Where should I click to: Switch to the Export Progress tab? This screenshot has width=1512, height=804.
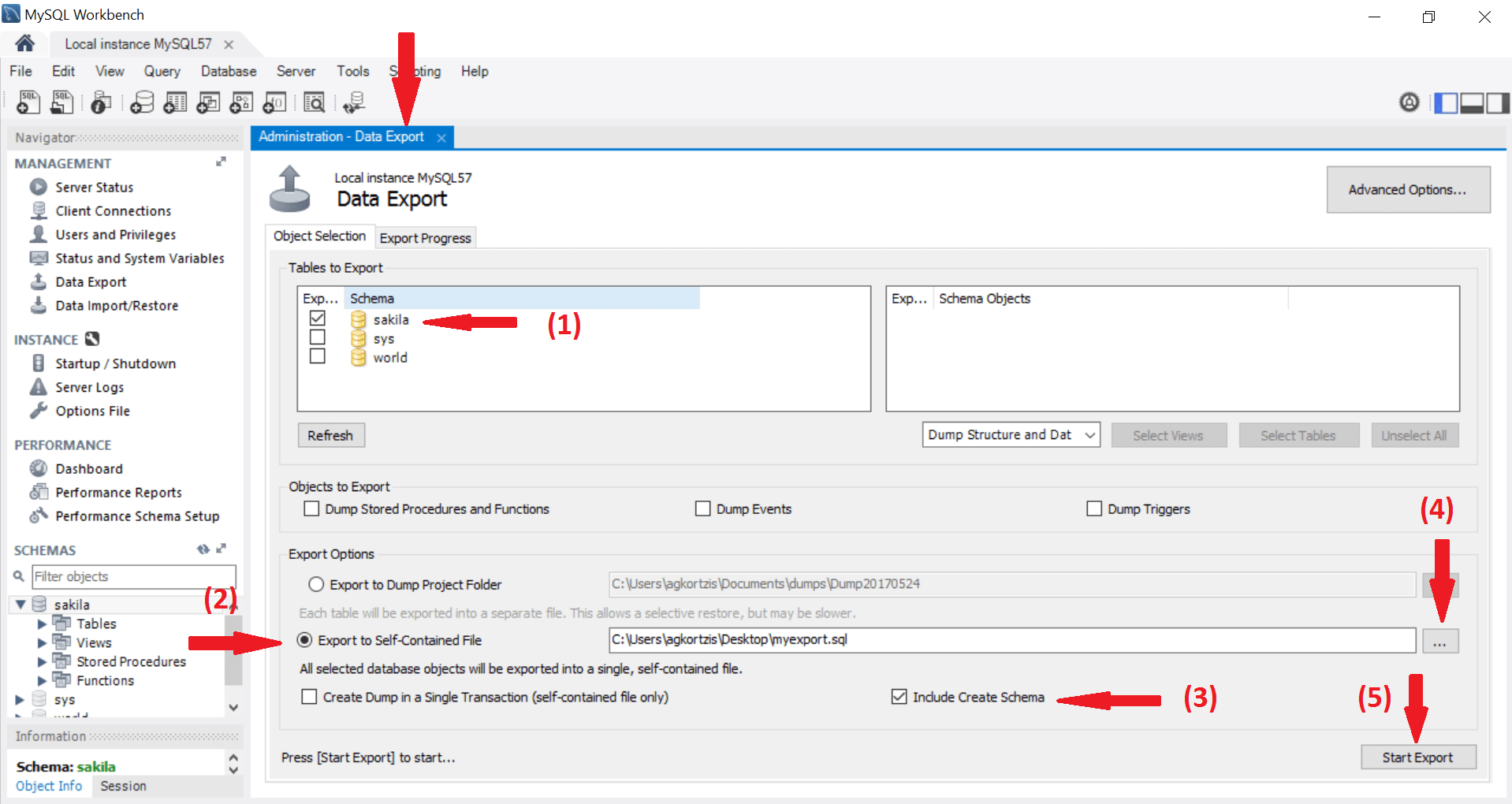click(425, 238)
